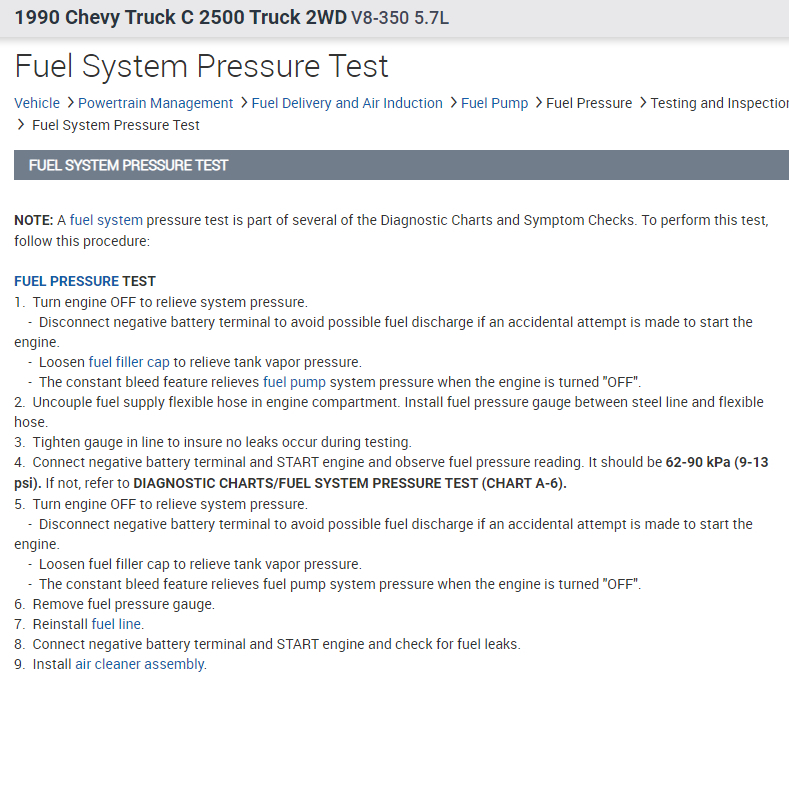
Task: Click the "air cleaner assembly" link
Action: click(139, 664)
